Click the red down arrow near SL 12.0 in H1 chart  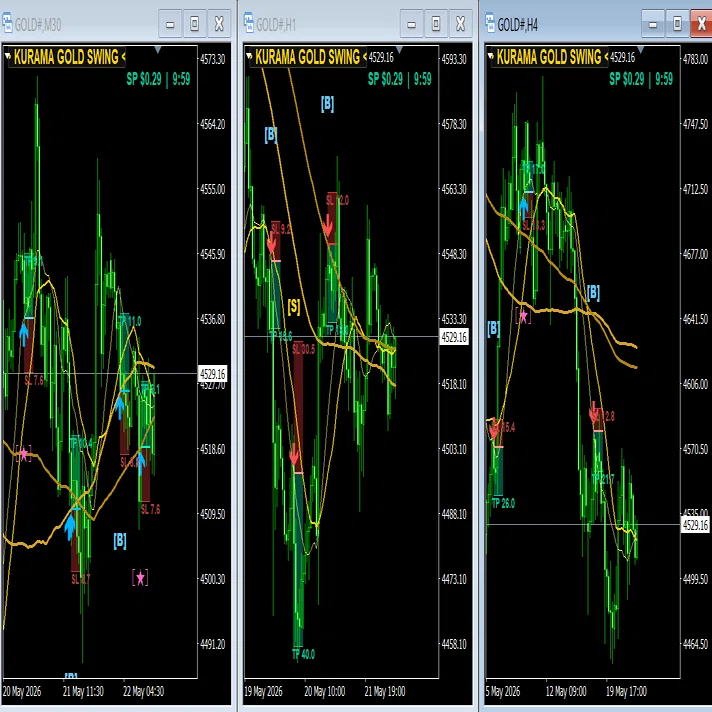click(x=328, y=225)
